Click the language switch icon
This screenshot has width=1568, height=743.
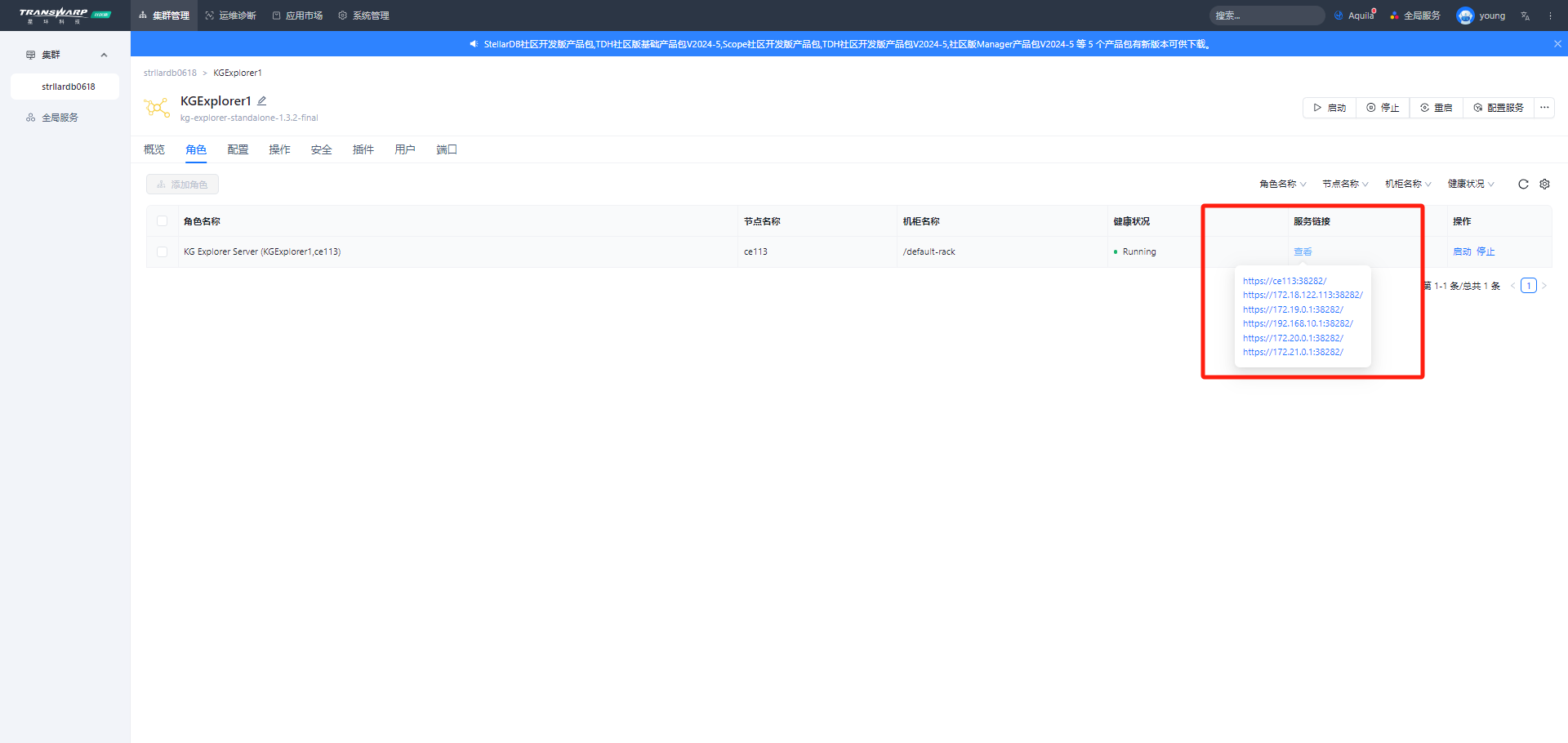point(1526,16)
